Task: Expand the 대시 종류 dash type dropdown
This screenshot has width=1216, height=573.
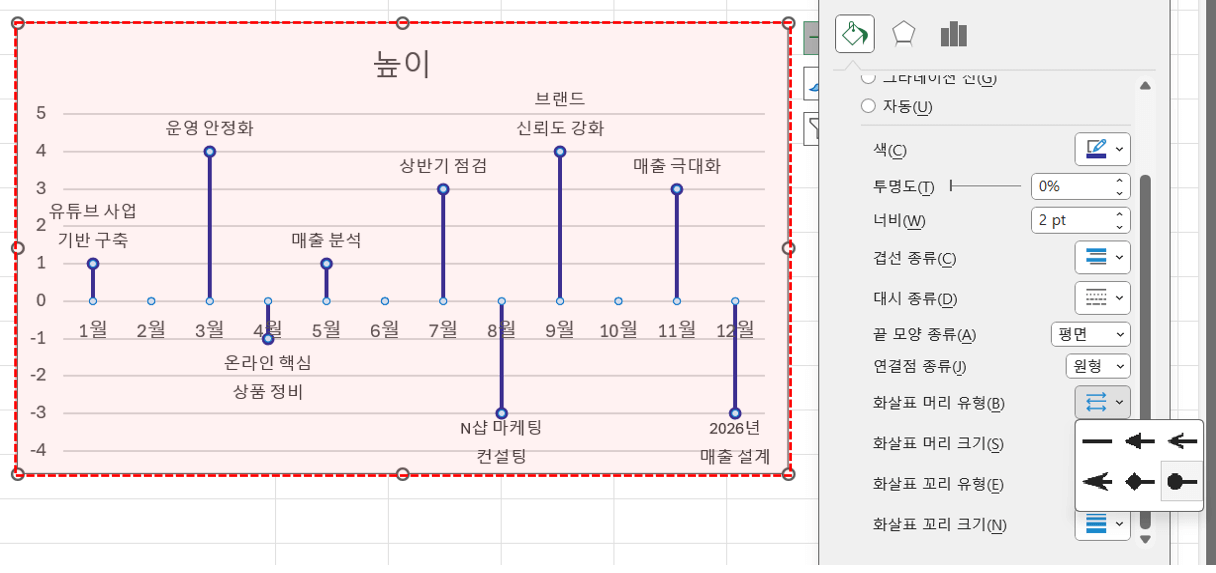Action: tap(1102, 297)
